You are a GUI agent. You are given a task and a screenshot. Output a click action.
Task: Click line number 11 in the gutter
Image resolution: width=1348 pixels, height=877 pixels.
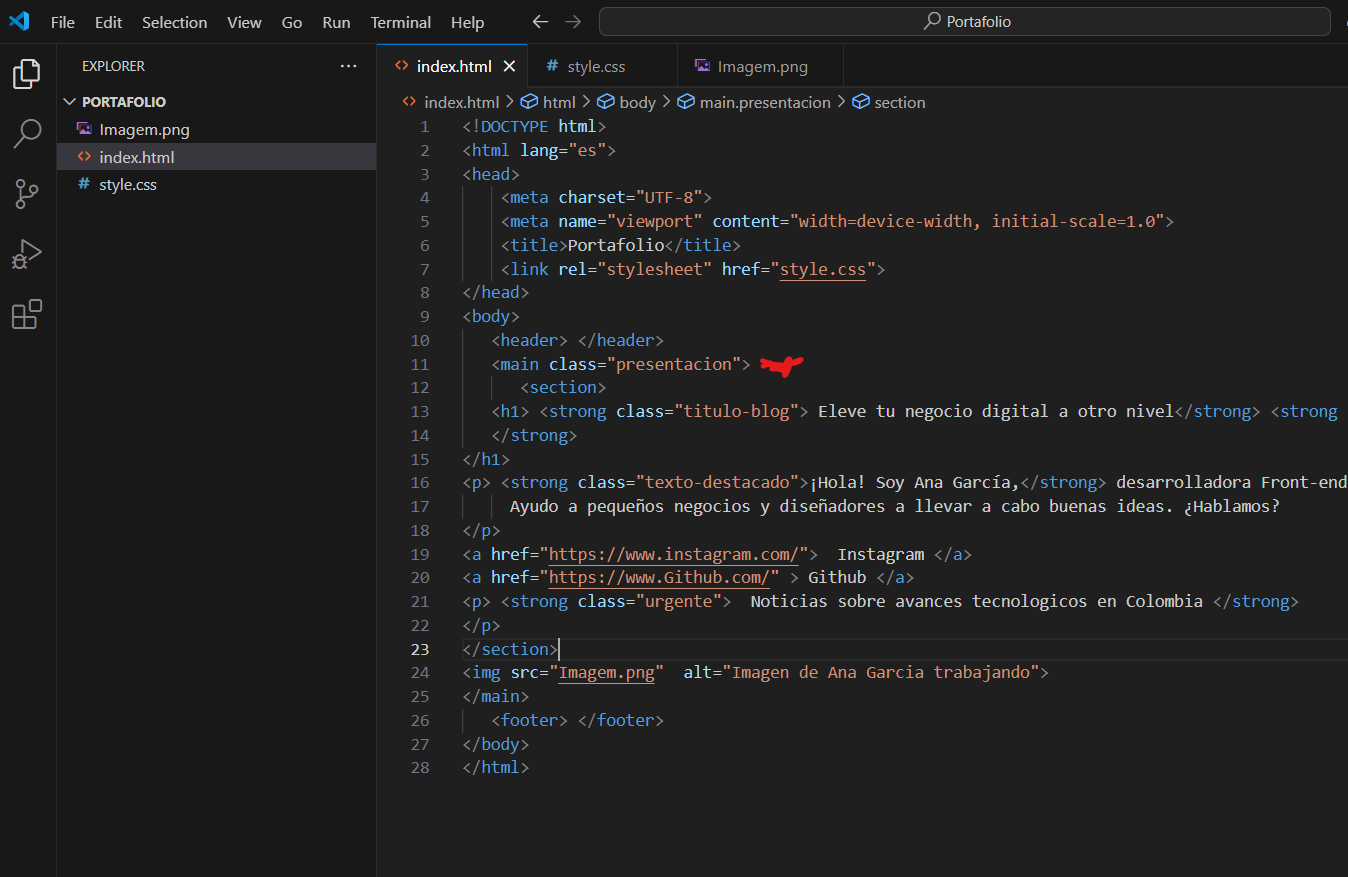[x=420, y=364]
